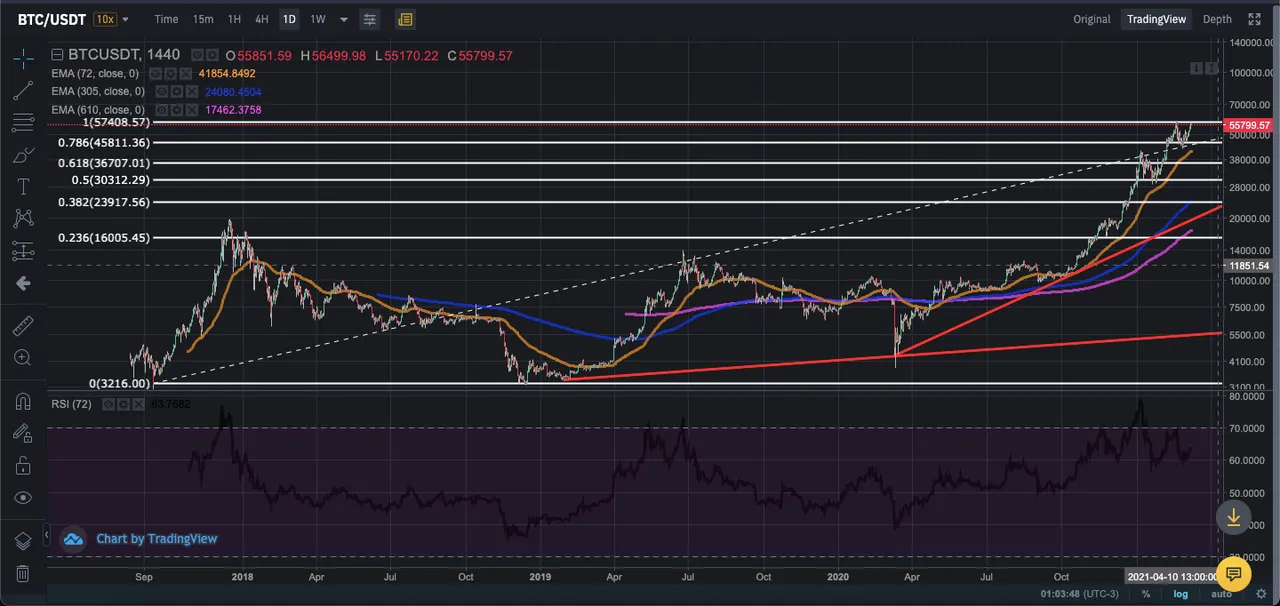Open the yellow chat support bubble
Screen dimensions: 1280x606
tap(1233, 574)
